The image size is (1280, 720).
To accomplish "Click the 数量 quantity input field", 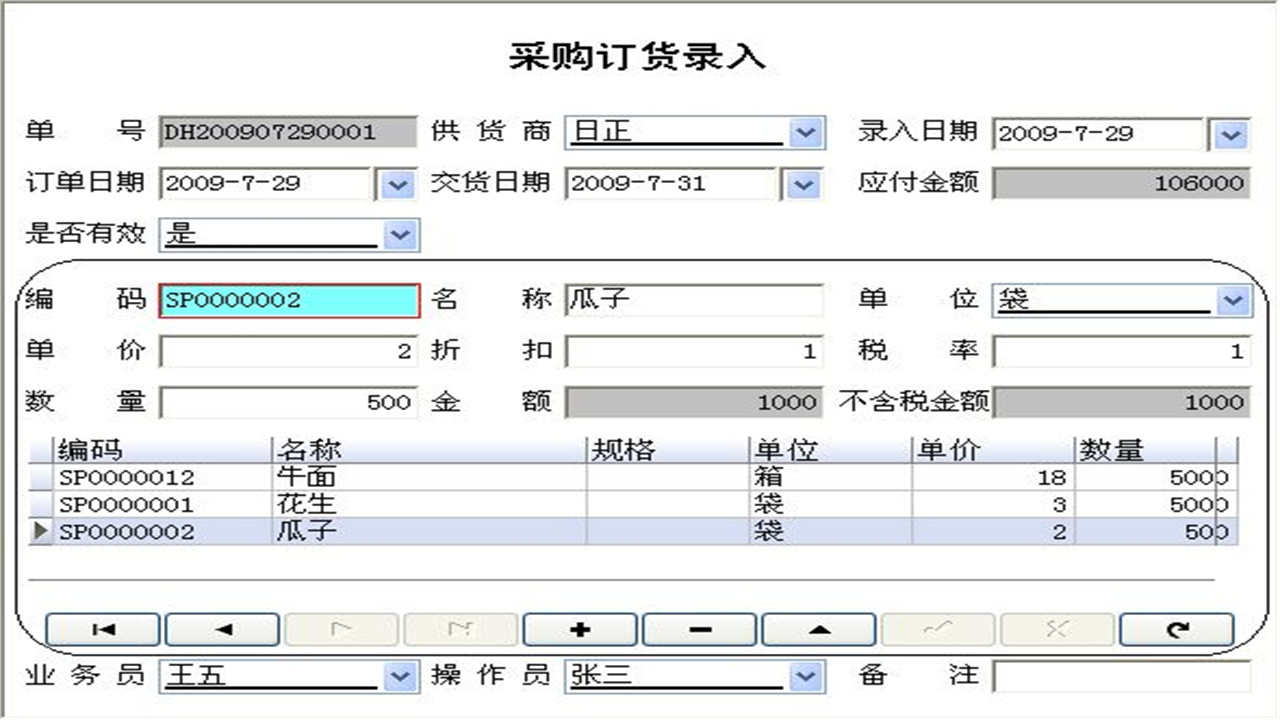I will pos(288,402).
